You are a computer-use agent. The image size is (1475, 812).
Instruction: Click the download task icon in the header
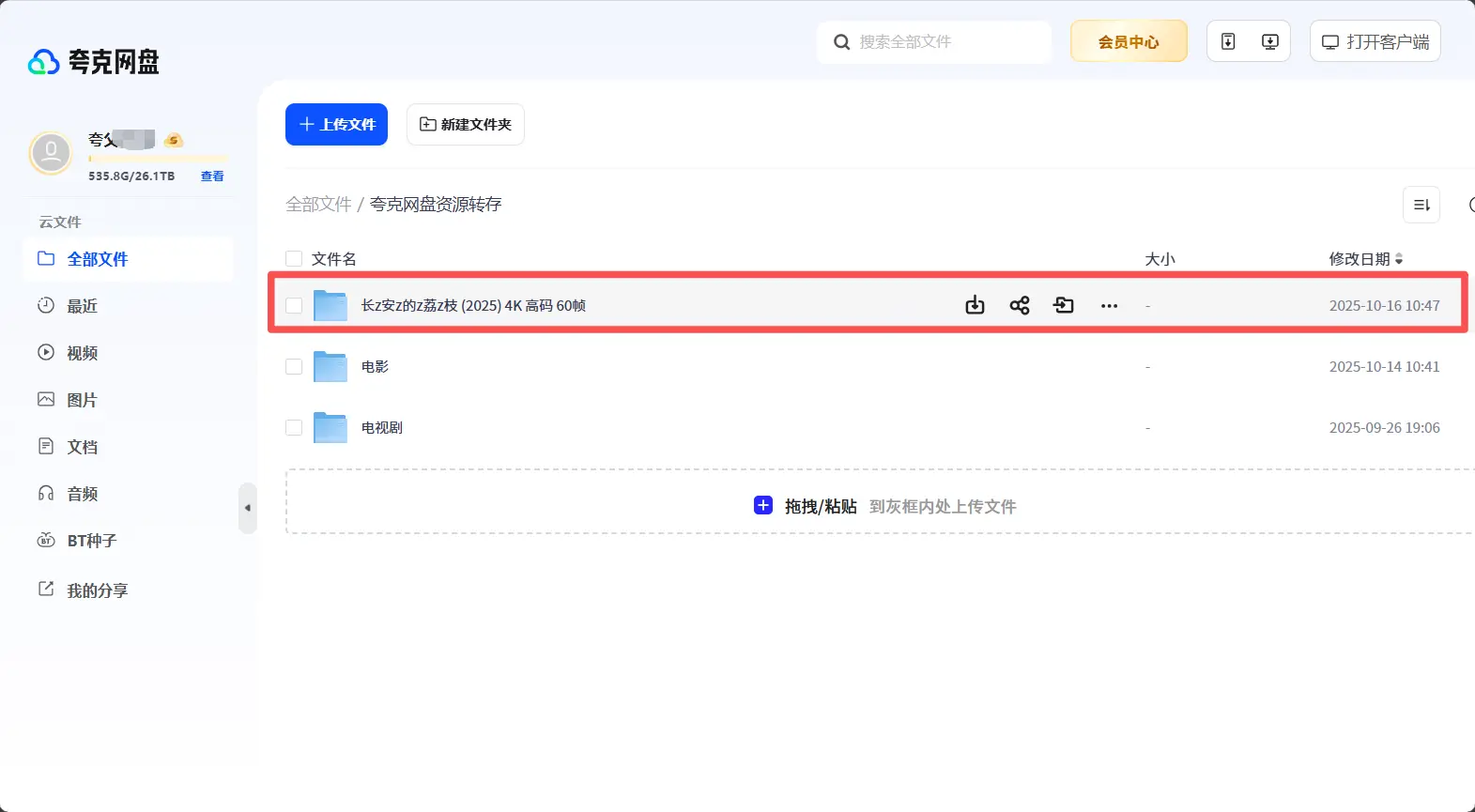(x=1269, y=41)
